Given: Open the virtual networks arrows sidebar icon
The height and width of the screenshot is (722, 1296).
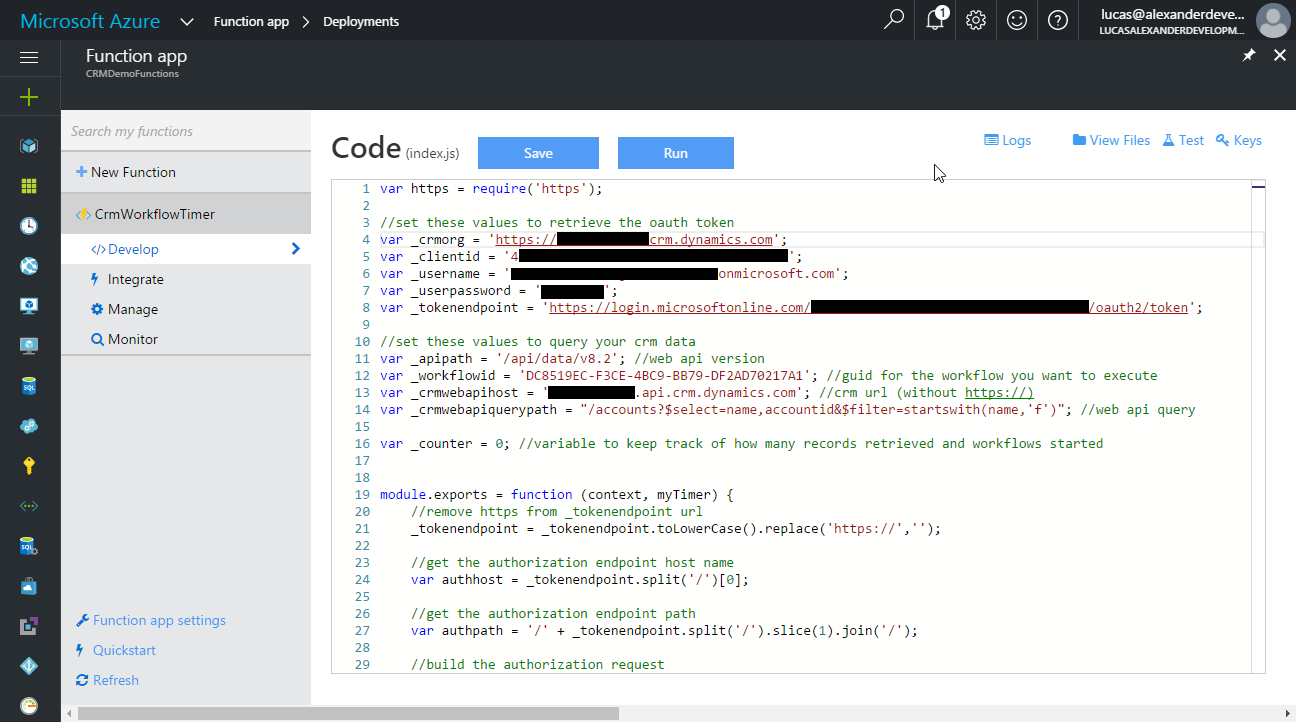Looking at the screenshot, I should click(29, 506).
